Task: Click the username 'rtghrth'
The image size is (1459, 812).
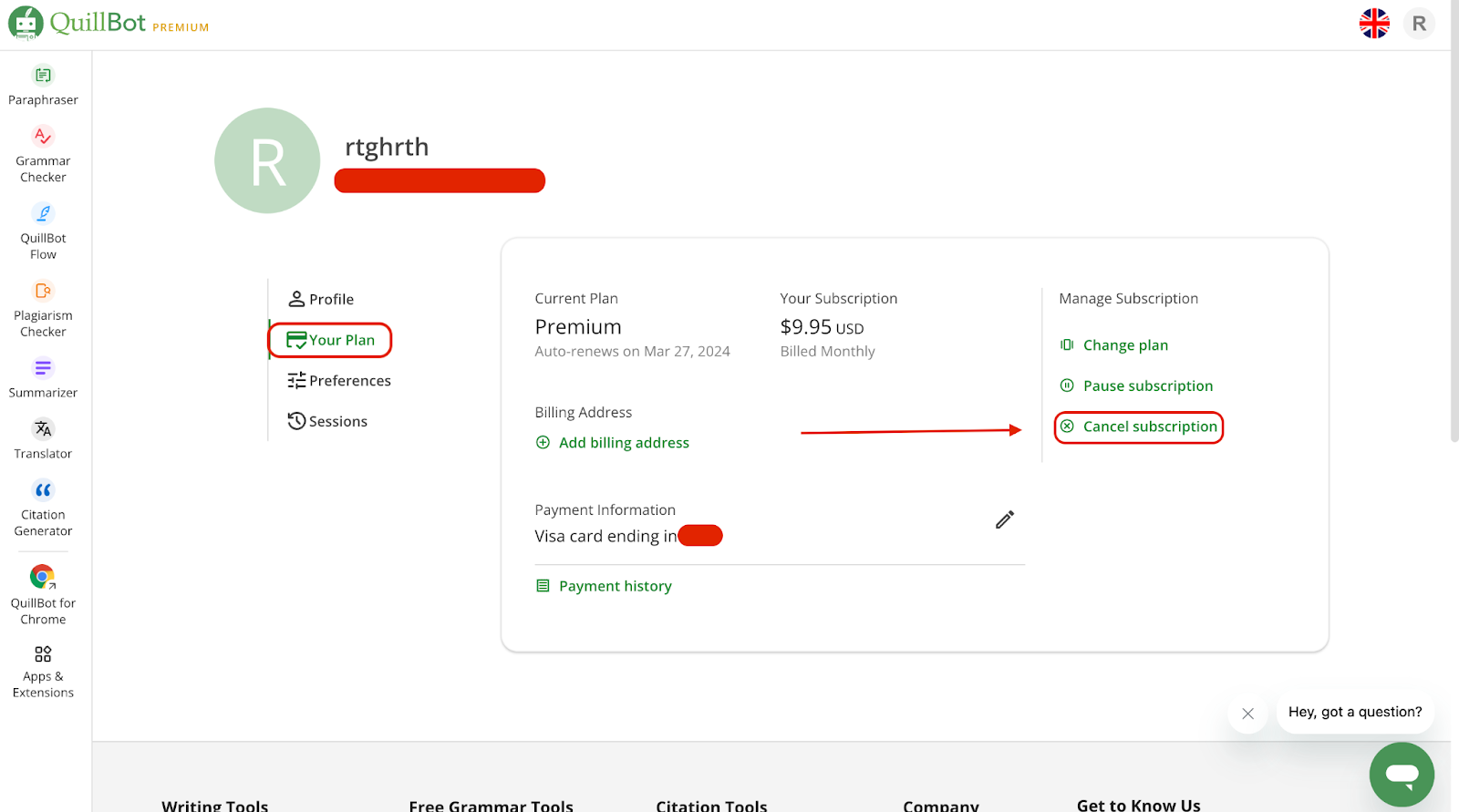Action: coord(387,147)
